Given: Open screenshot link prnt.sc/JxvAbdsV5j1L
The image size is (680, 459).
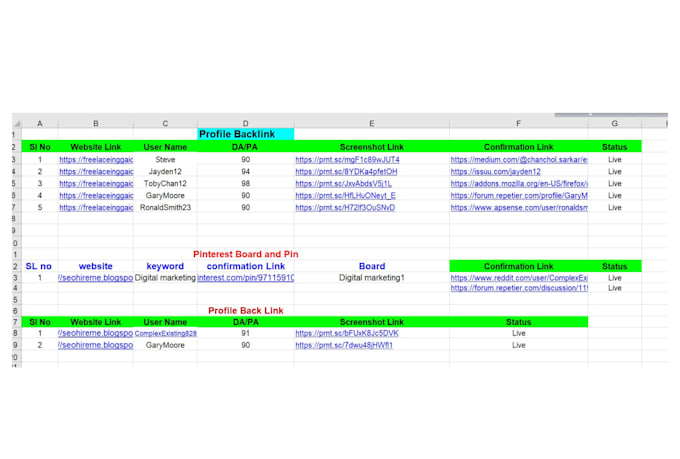Looking at the screenshot, I should [x=343, y=184].
